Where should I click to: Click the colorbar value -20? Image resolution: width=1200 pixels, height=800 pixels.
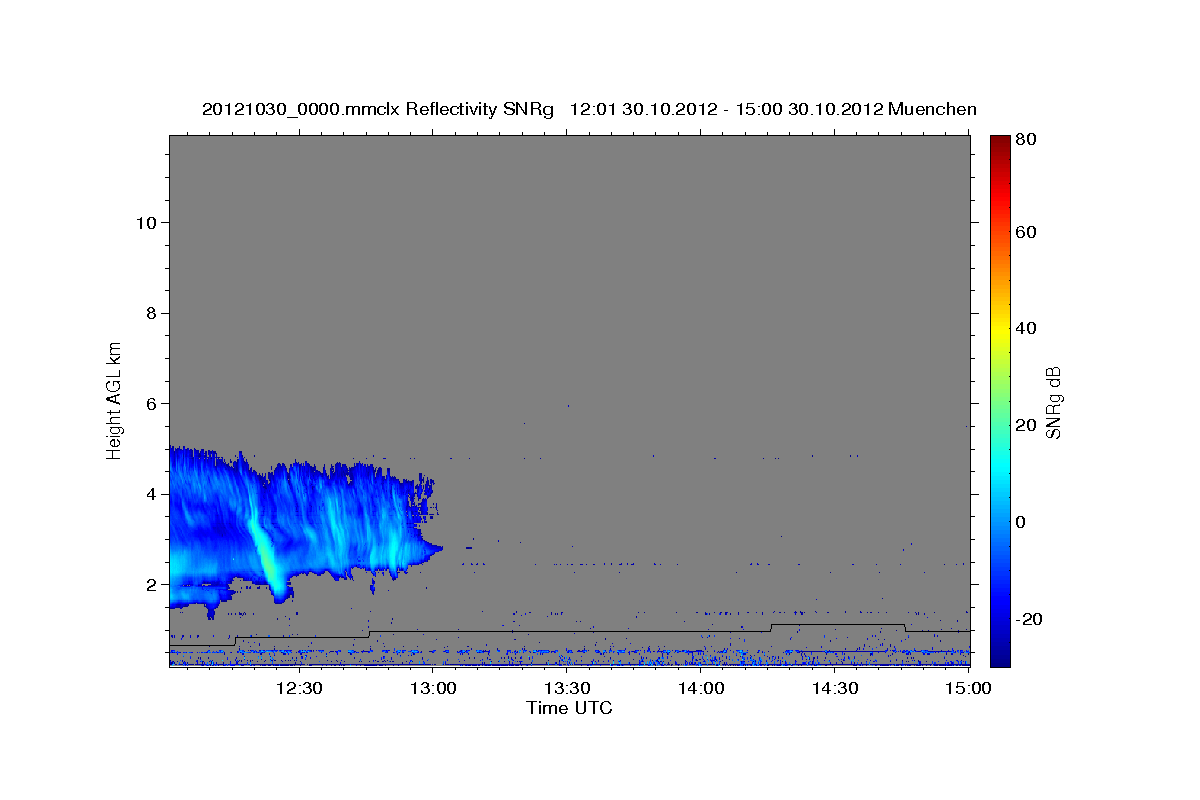click(x=1030, y=619)
